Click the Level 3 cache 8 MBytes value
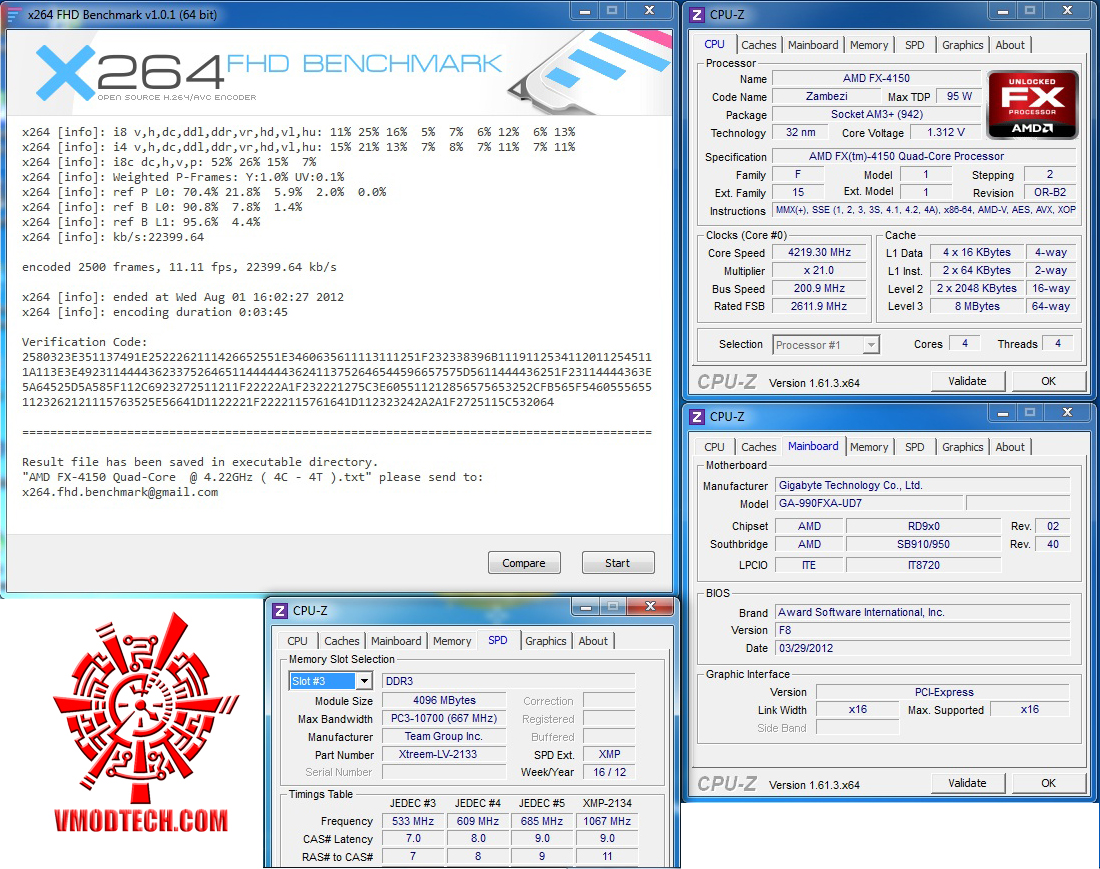The width and height of the screenshot is (1100, 869). tap(977, 306)
